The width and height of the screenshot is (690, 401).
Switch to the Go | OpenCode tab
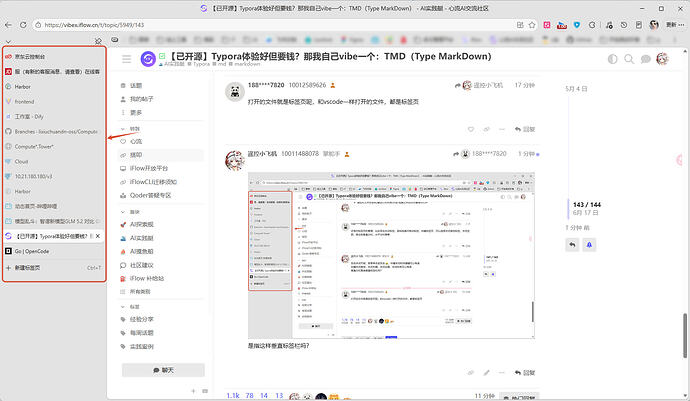[x=54, y=251]
